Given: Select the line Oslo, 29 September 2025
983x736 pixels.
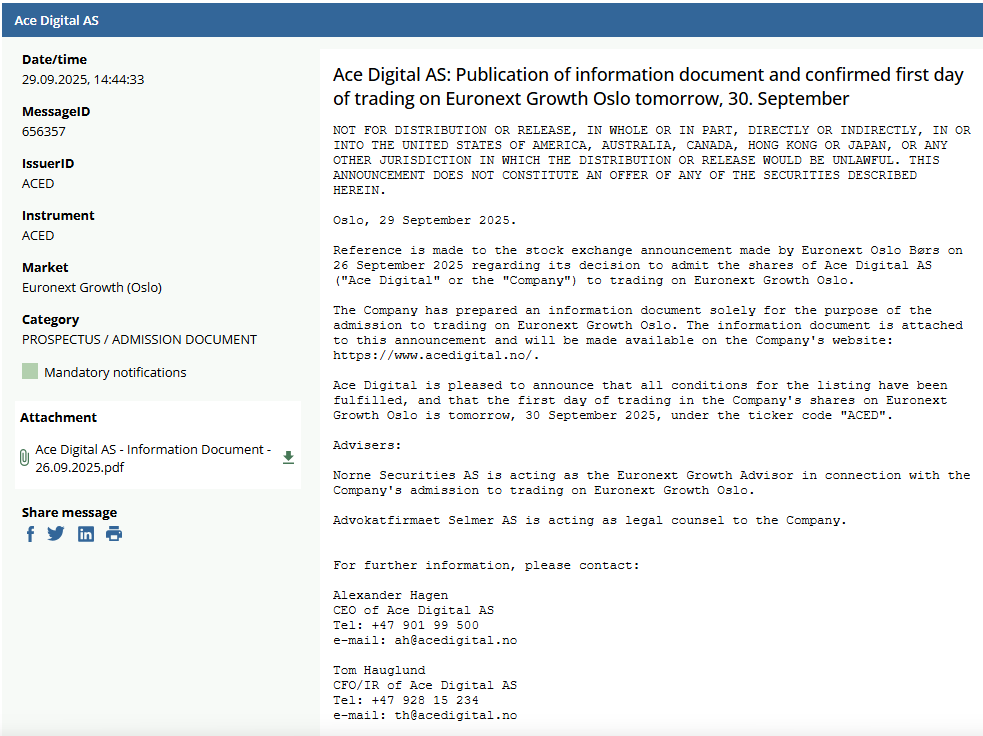Looking at the screenshot, I should 424,221.
